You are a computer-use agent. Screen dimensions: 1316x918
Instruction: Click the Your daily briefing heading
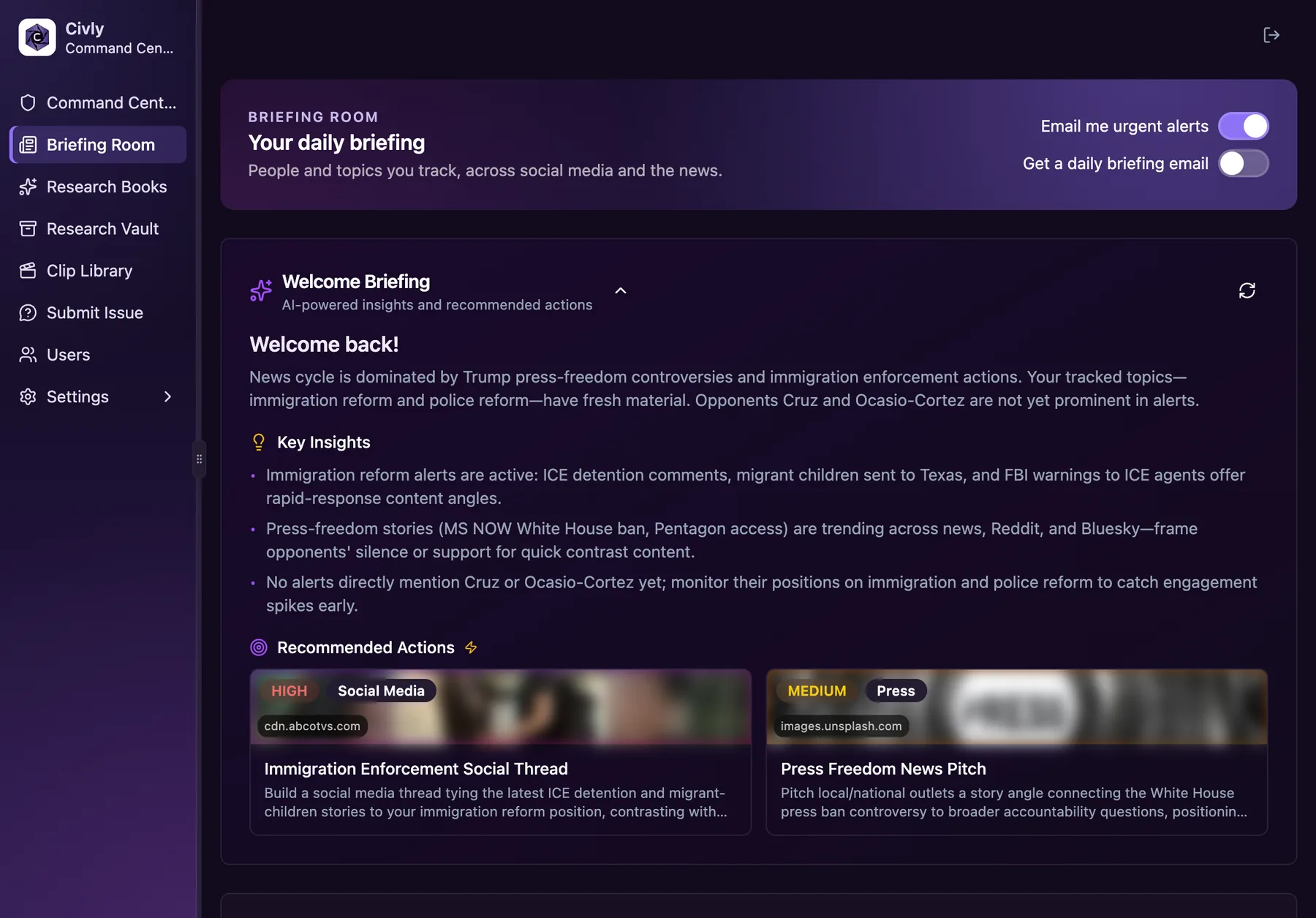pos(336,143)
